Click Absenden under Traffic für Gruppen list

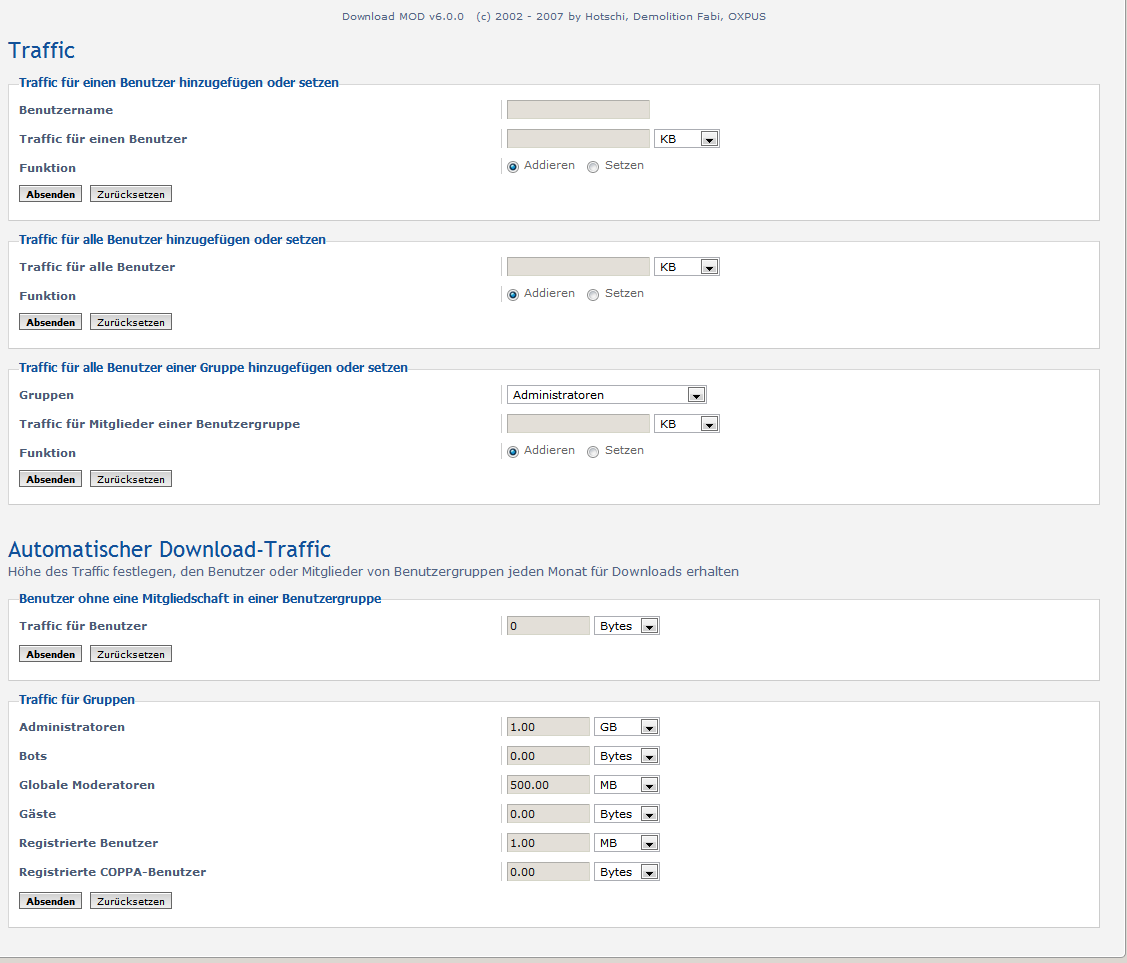click(x=50, y=901)
